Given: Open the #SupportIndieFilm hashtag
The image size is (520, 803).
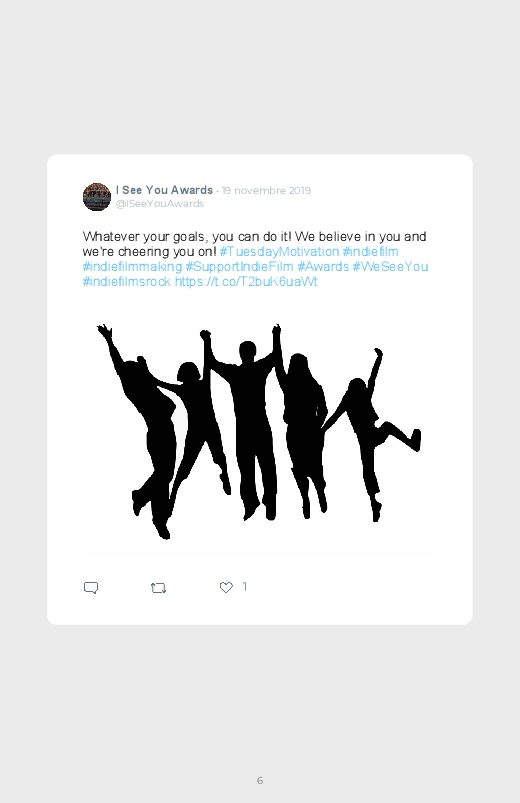Looking at the screenshot, I should [239, 267].
